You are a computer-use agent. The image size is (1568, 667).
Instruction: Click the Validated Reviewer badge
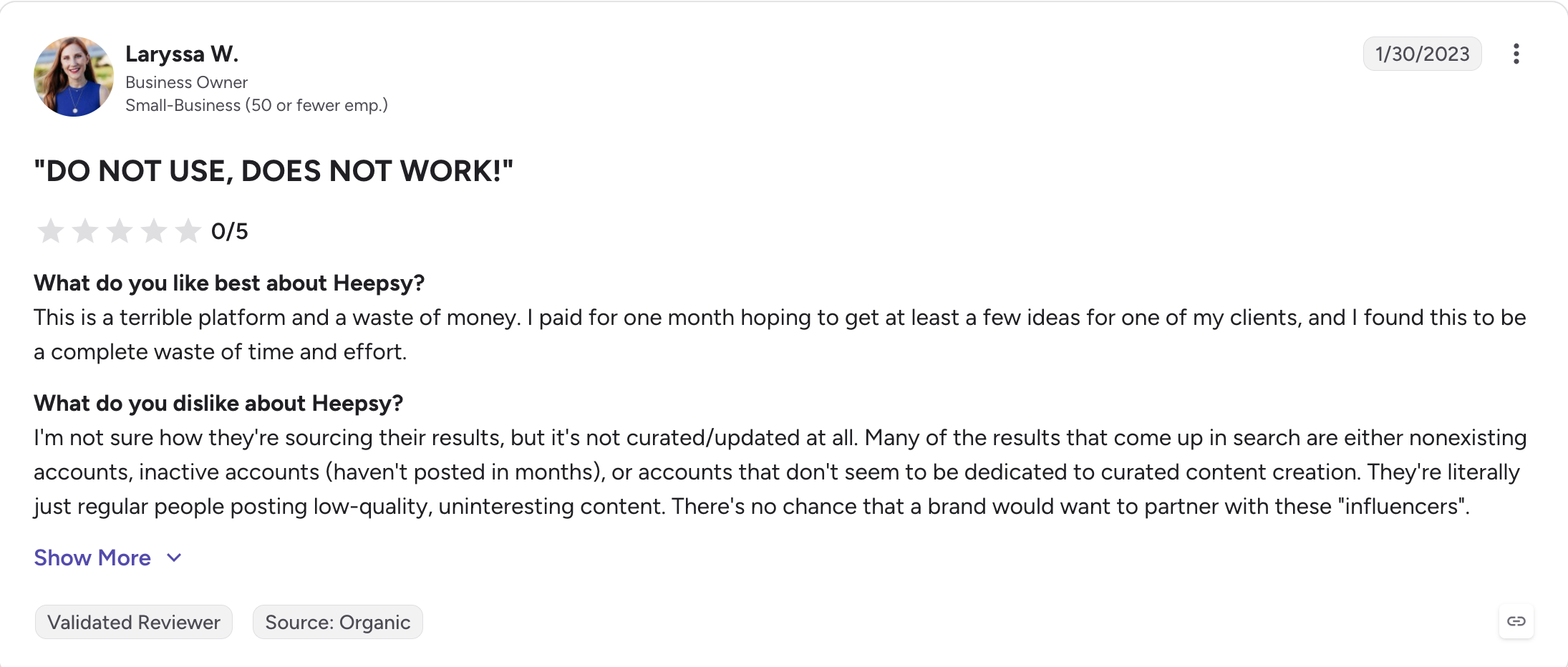coord(134,622)
